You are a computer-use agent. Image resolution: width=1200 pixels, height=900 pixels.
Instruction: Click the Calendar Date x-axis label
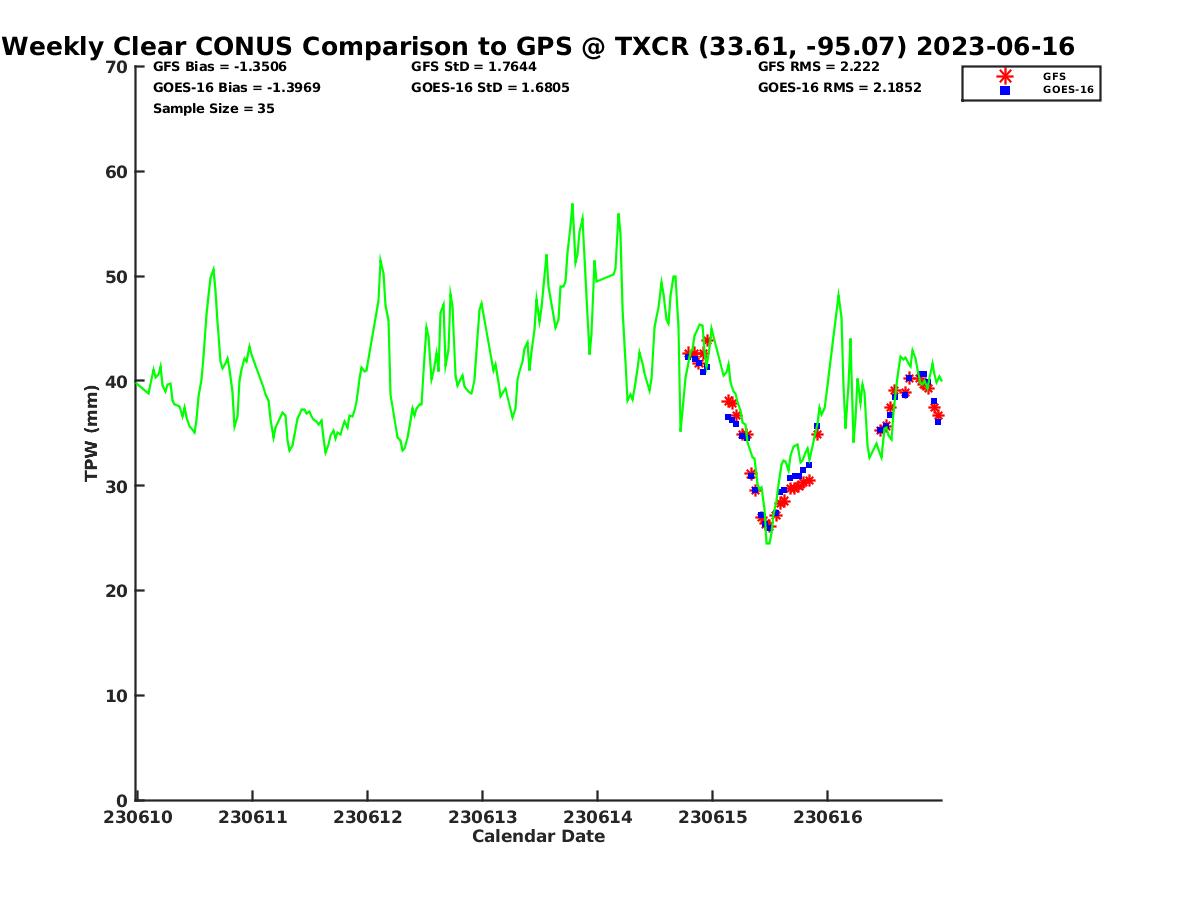[x=538, y=836]
